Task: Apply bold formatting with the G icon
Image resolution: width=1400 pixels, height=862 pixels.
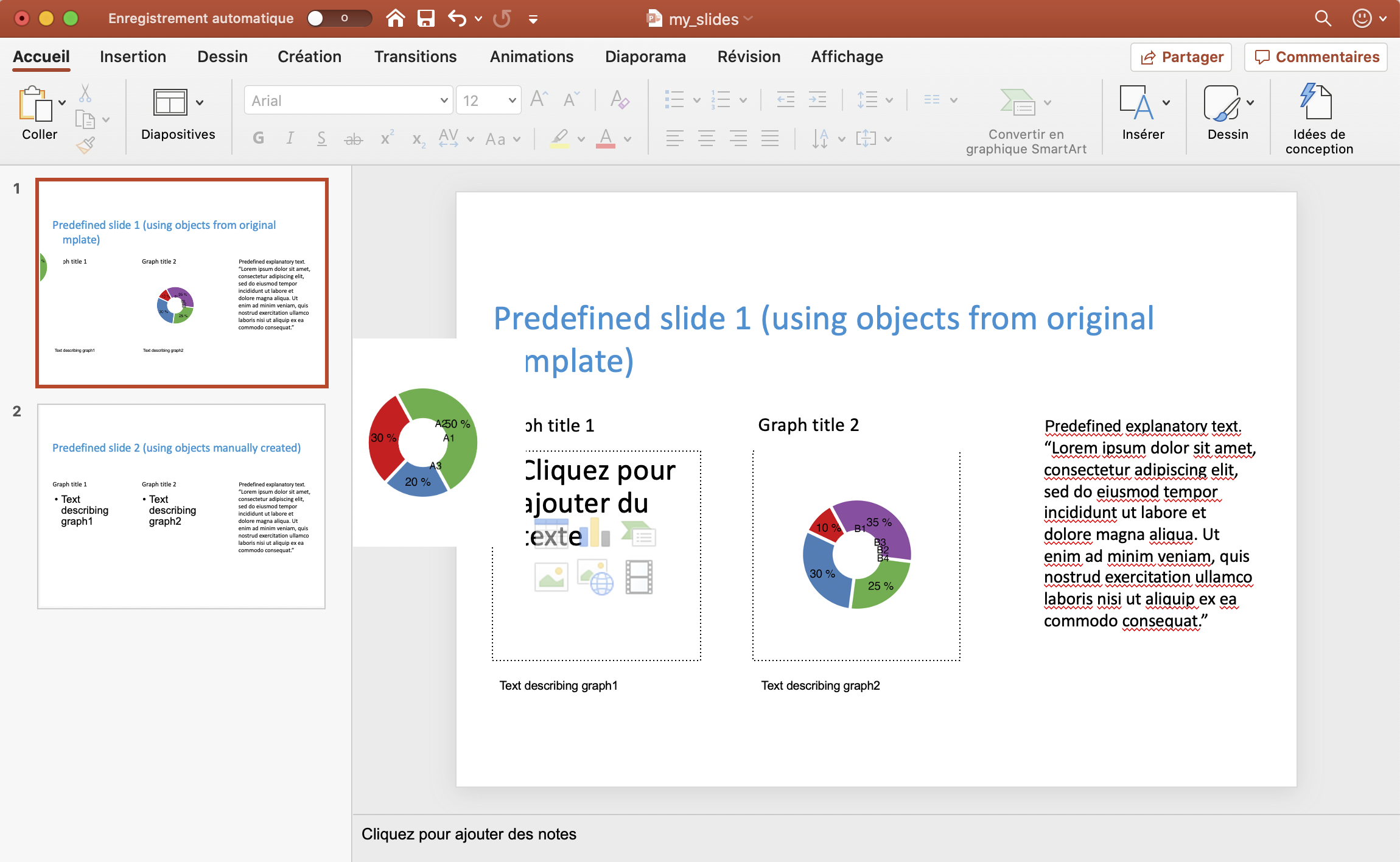Action: pos(258,138)
